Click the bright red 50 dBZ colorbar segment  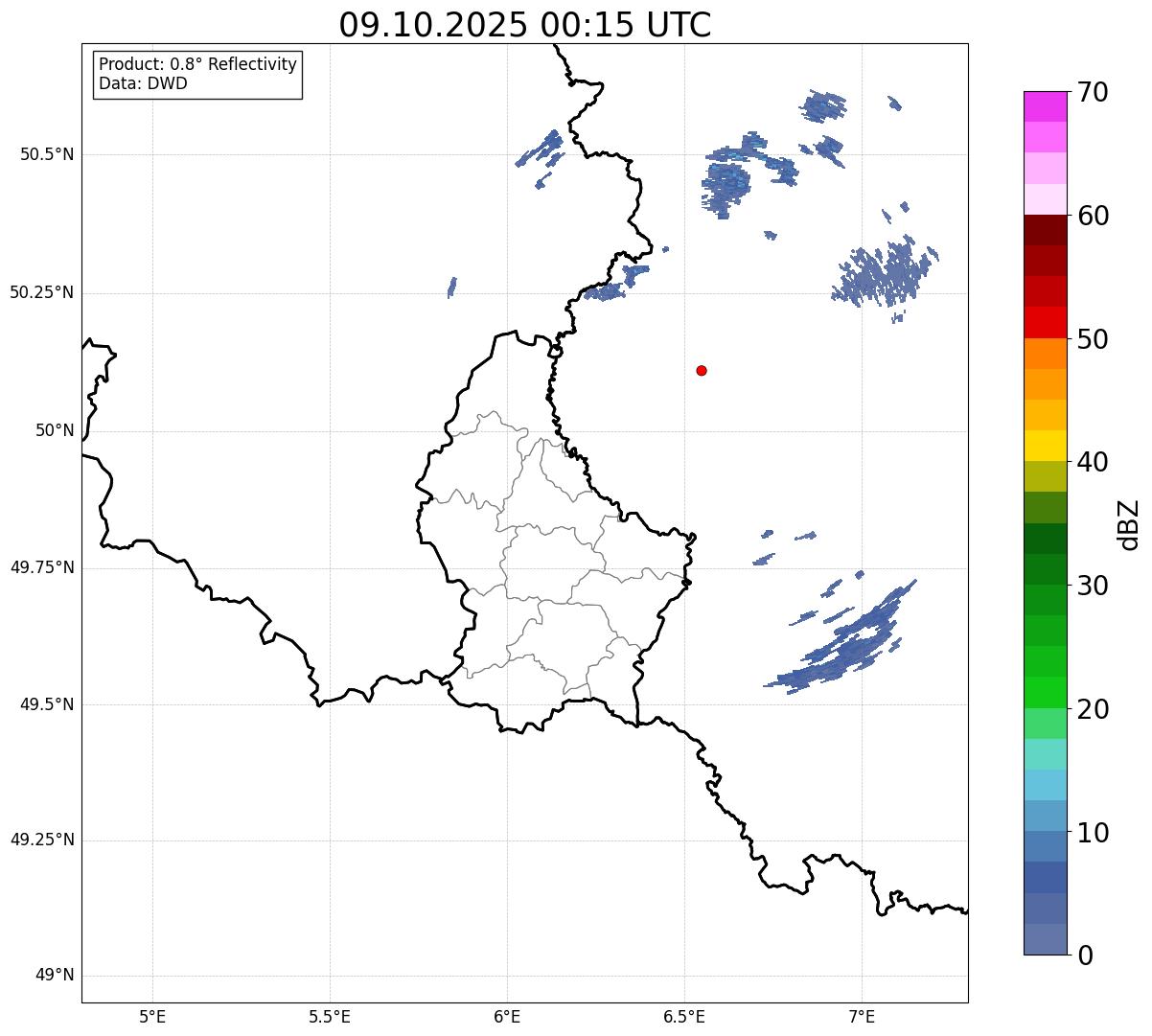[x=1045, y=322]
